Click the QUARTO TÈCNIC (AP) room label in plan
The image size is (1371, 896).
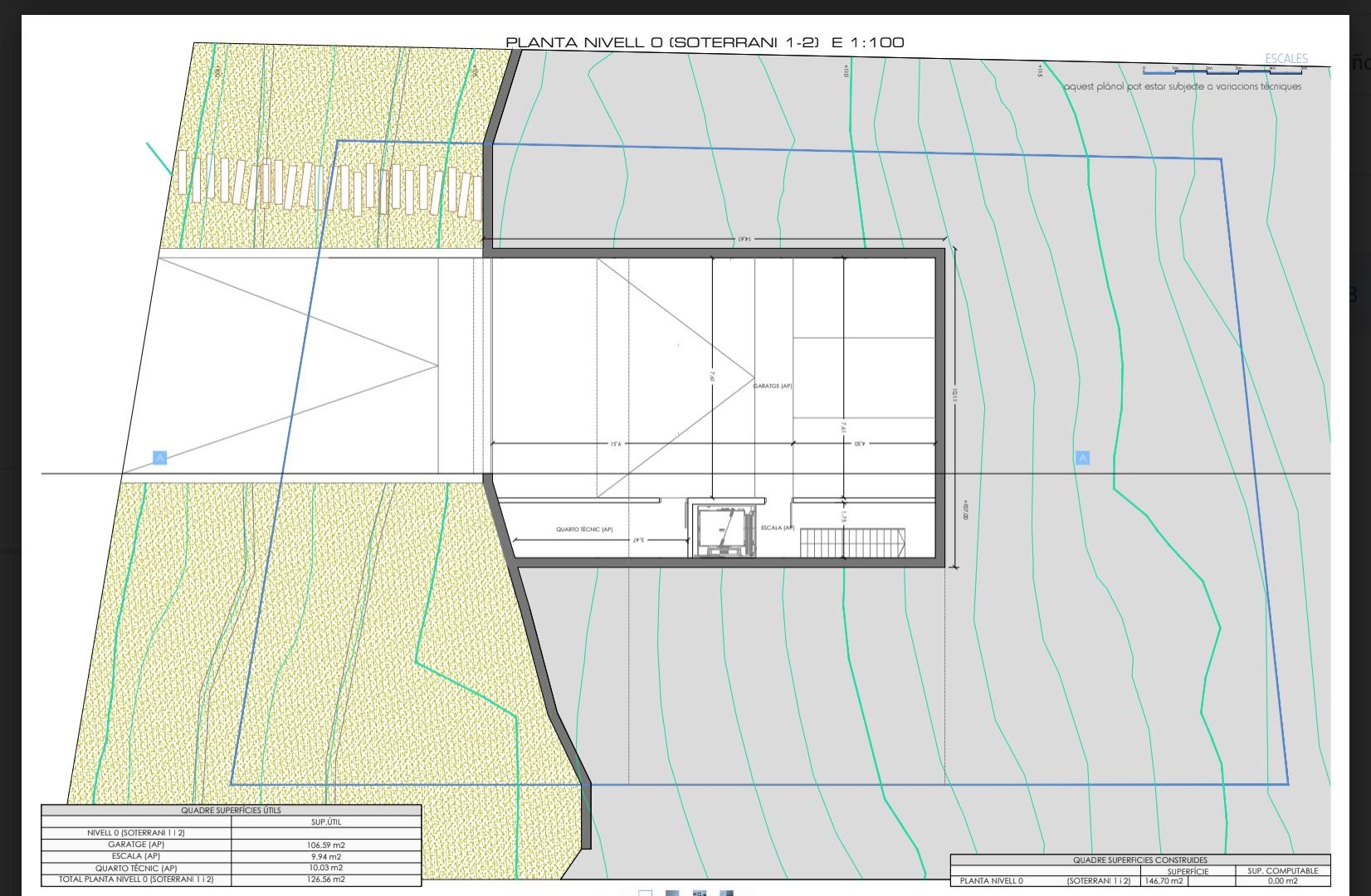coord(584,529)
